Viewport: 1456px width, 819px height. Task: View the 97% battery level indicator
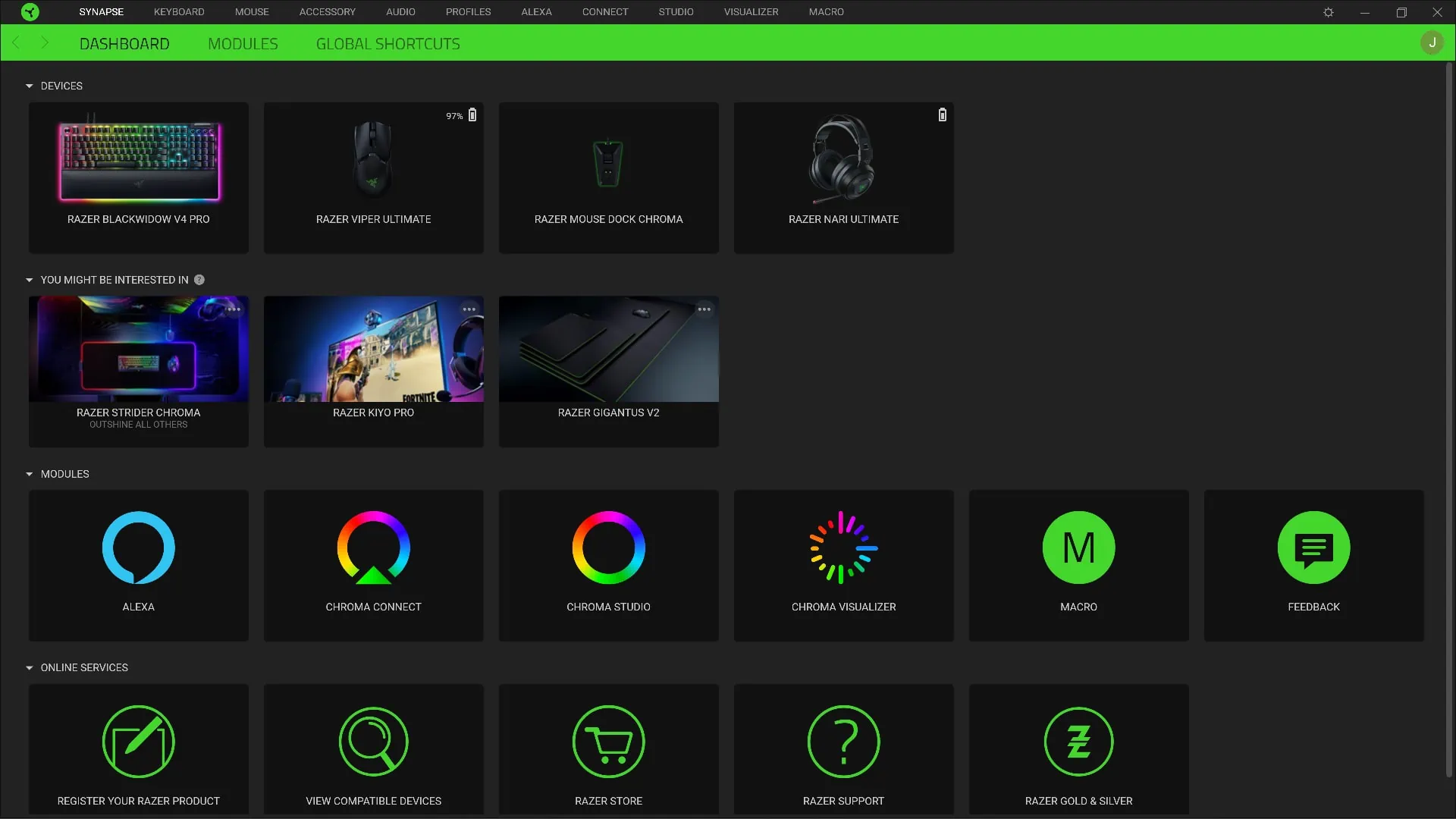pos(454,115)
